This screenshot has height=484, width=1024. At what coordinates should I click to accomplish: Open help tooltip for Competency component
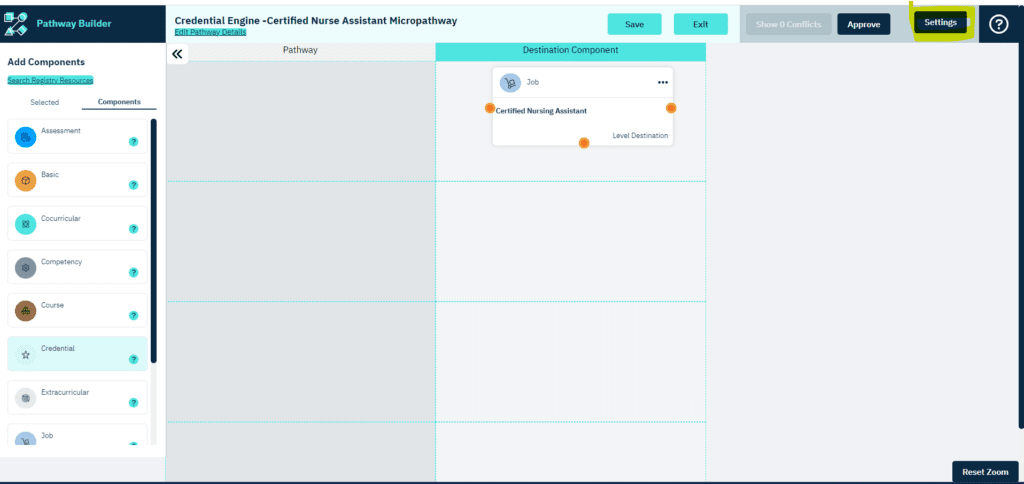coord(133,272)
